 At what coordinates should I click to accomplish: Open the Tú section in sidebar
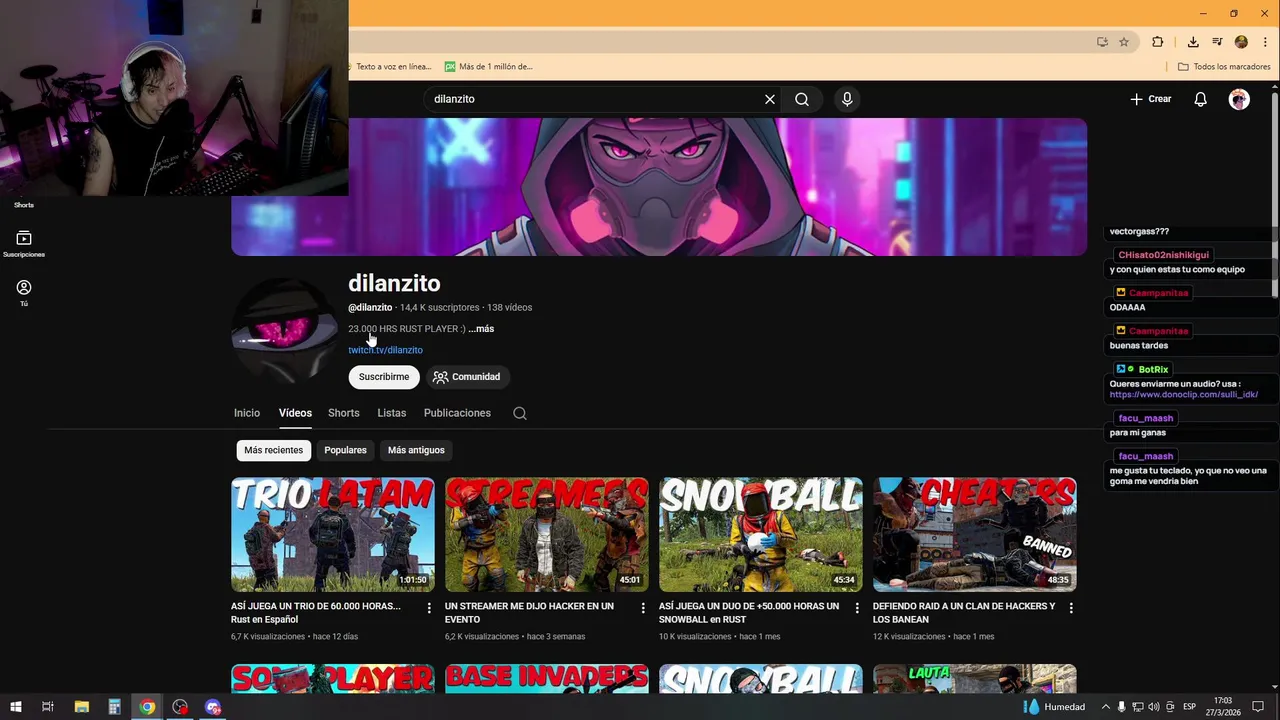pyautogui.click(x=24, y=292)
